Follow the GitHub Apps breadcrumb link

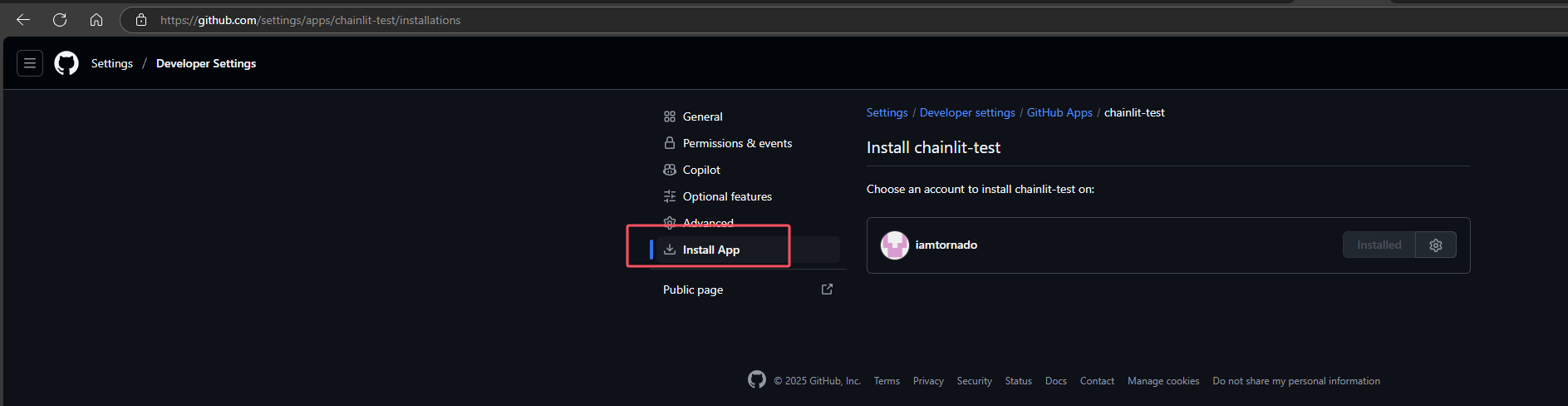[x=1059, y=112]
